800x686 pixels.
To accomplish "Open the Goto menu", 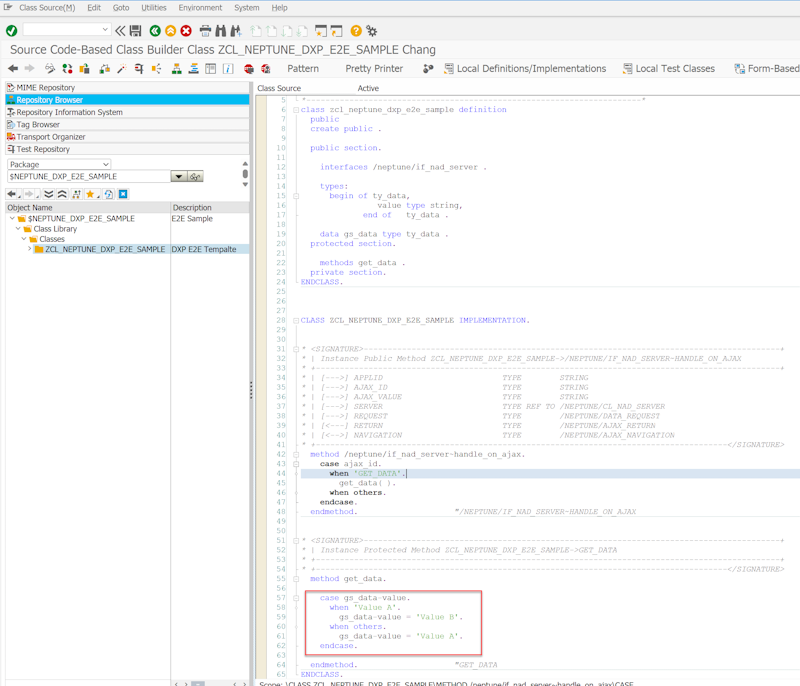I will 121,8.
